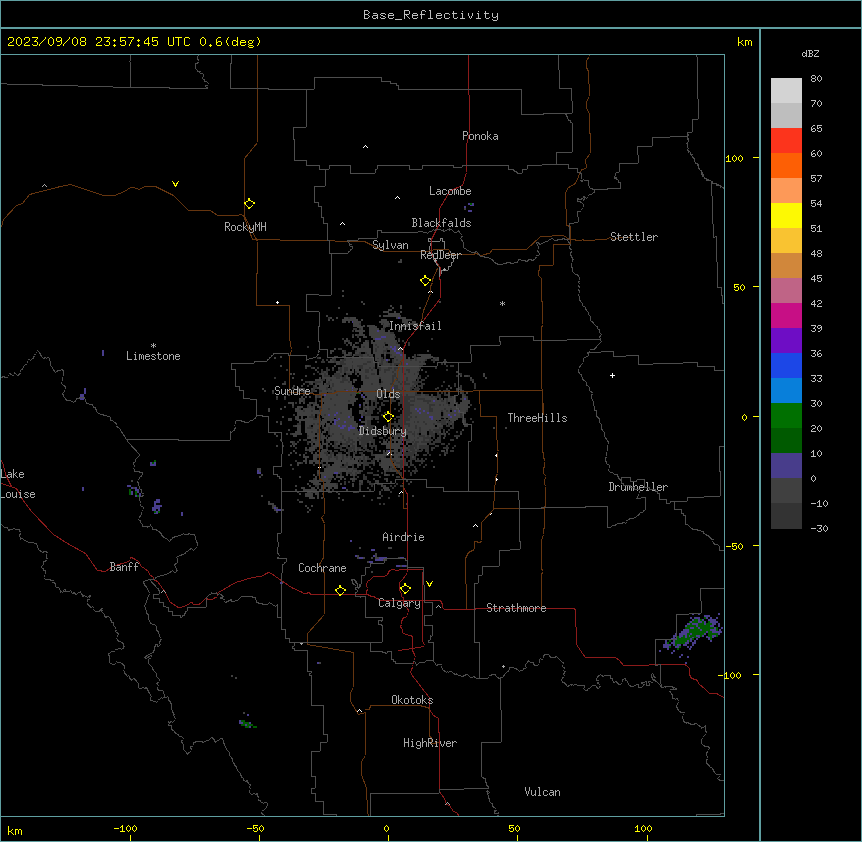Screen dimensions: 862x842
Task: Click the small green echo in the southwest
Action: tap(247, 722)
